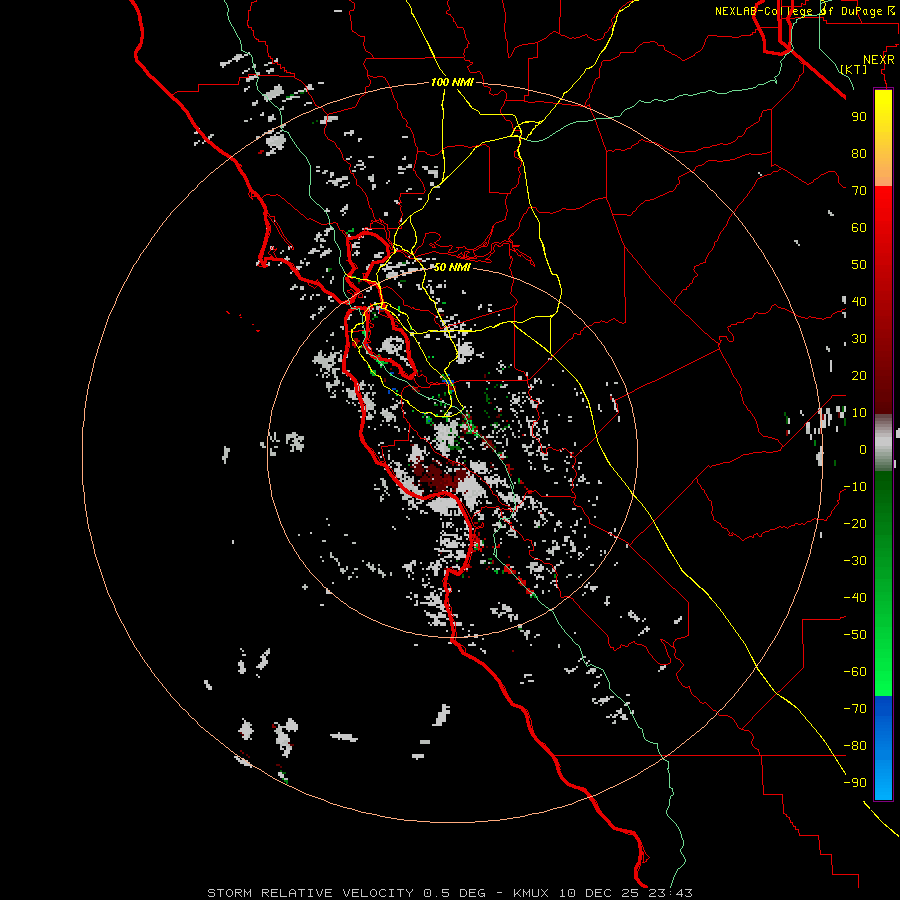Image resolution: width=900 pixels, height=900 pixels.
Task: Click the 10 value on velocity scale
Action: pyautogui.click(x=859, y=413)
